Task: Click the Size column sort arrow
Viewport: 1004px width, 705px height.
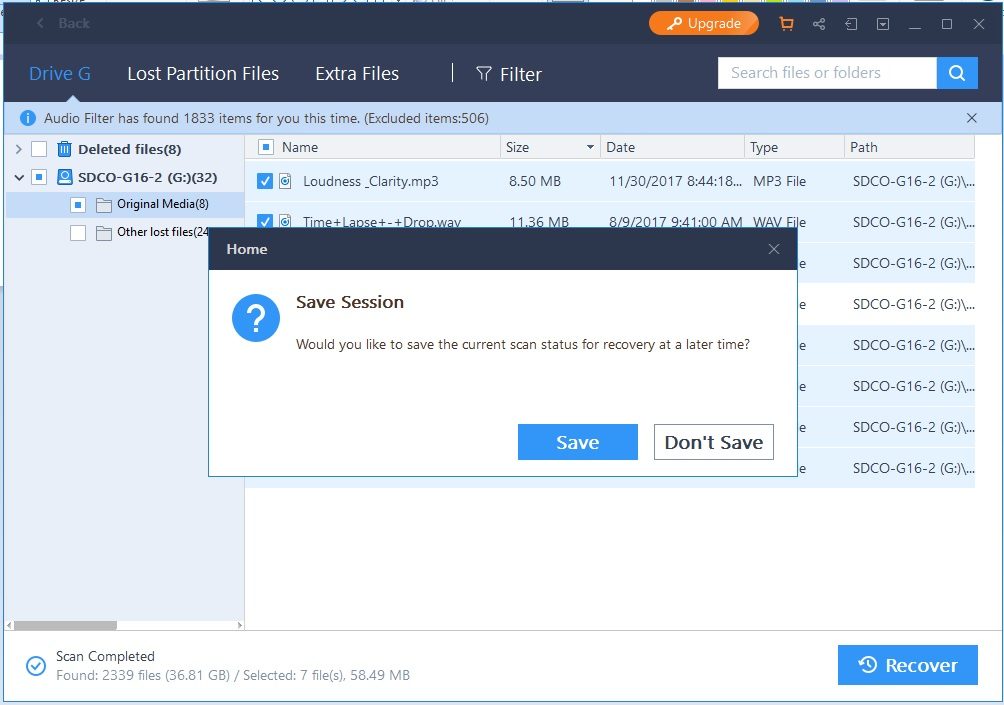Action: coord(590,147)
